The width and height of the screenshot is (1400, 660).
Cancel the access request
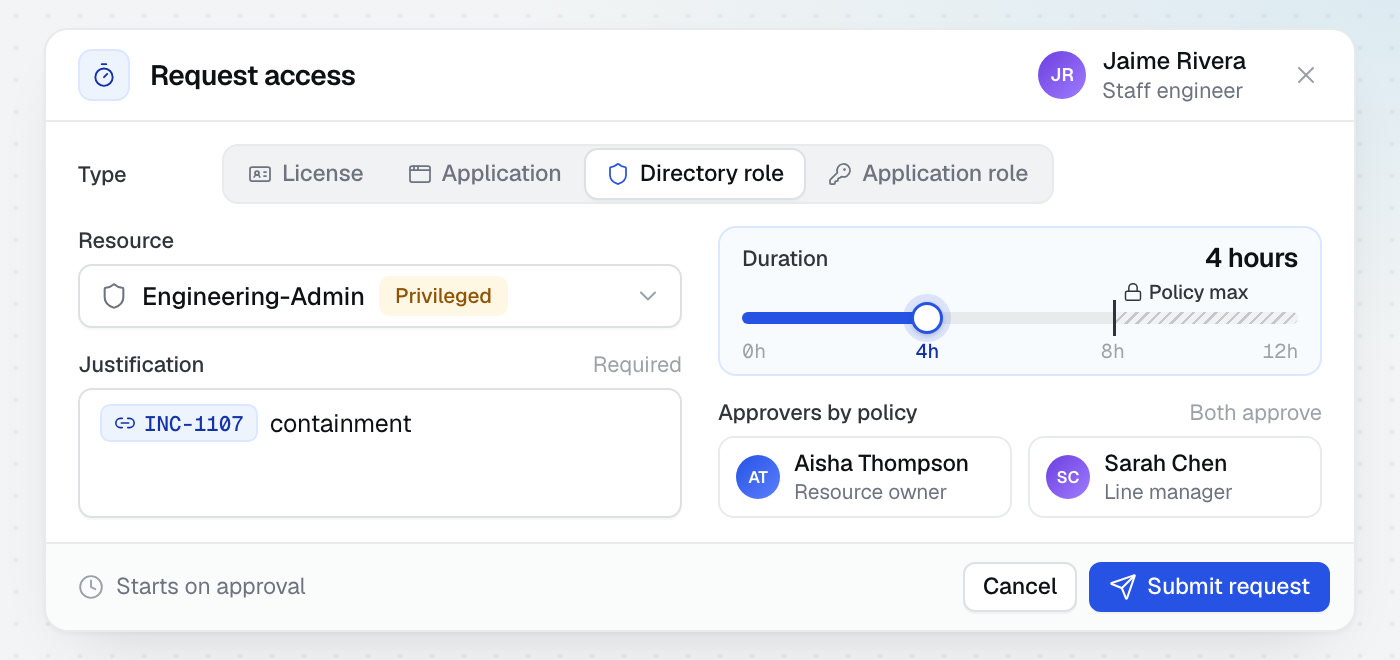(1020, 587)
